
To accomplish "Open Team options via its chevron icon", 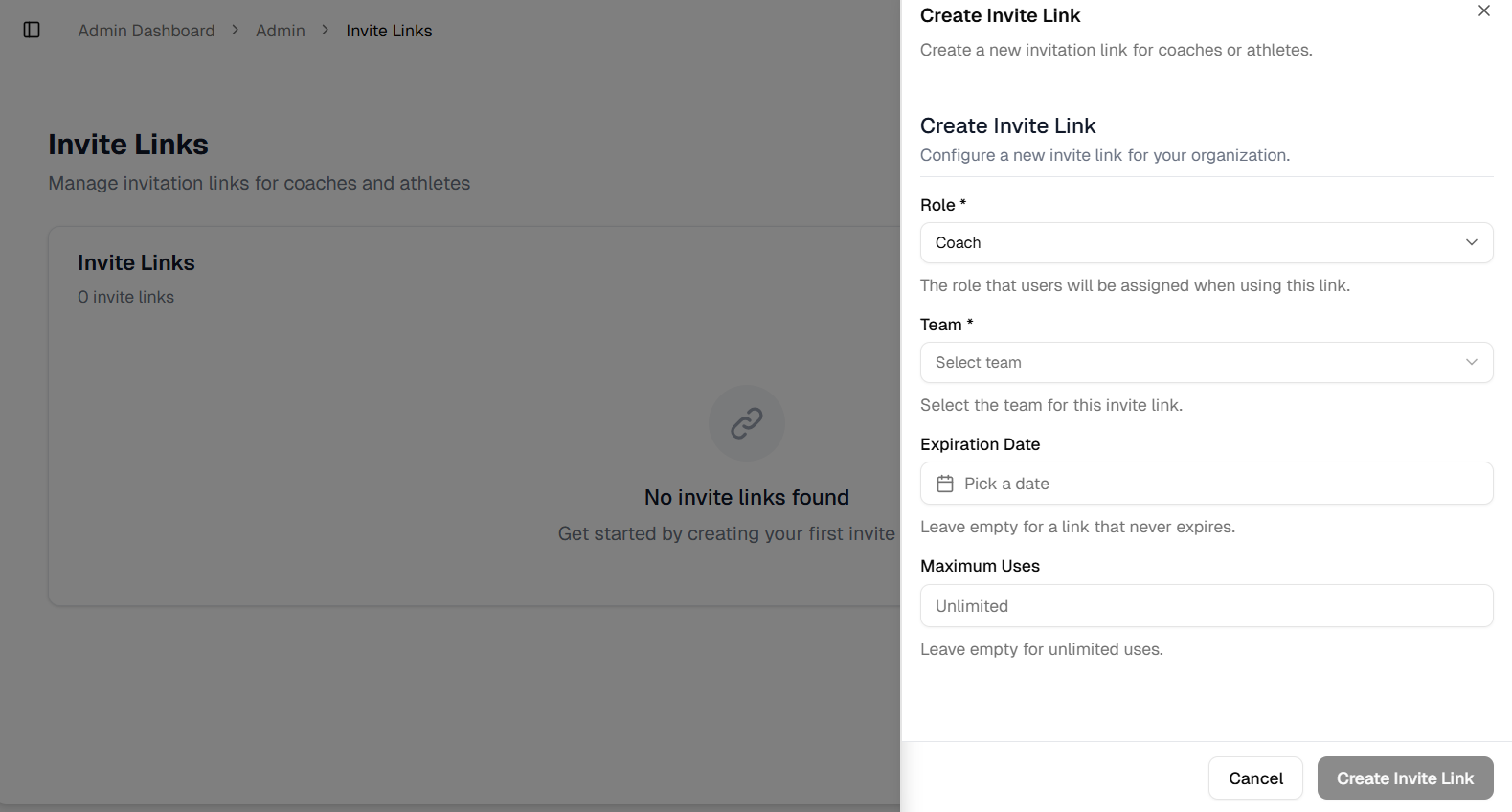I will pyautogui.click(x=1472, y=362).
